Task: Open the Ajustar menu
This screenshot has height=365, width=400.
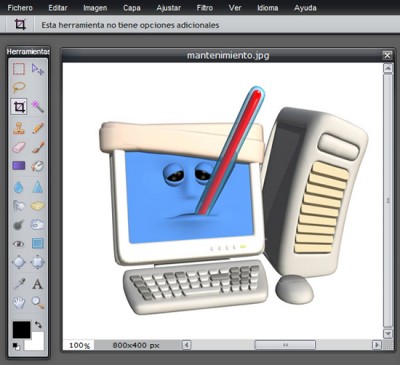Action: [x=168, y=8]
